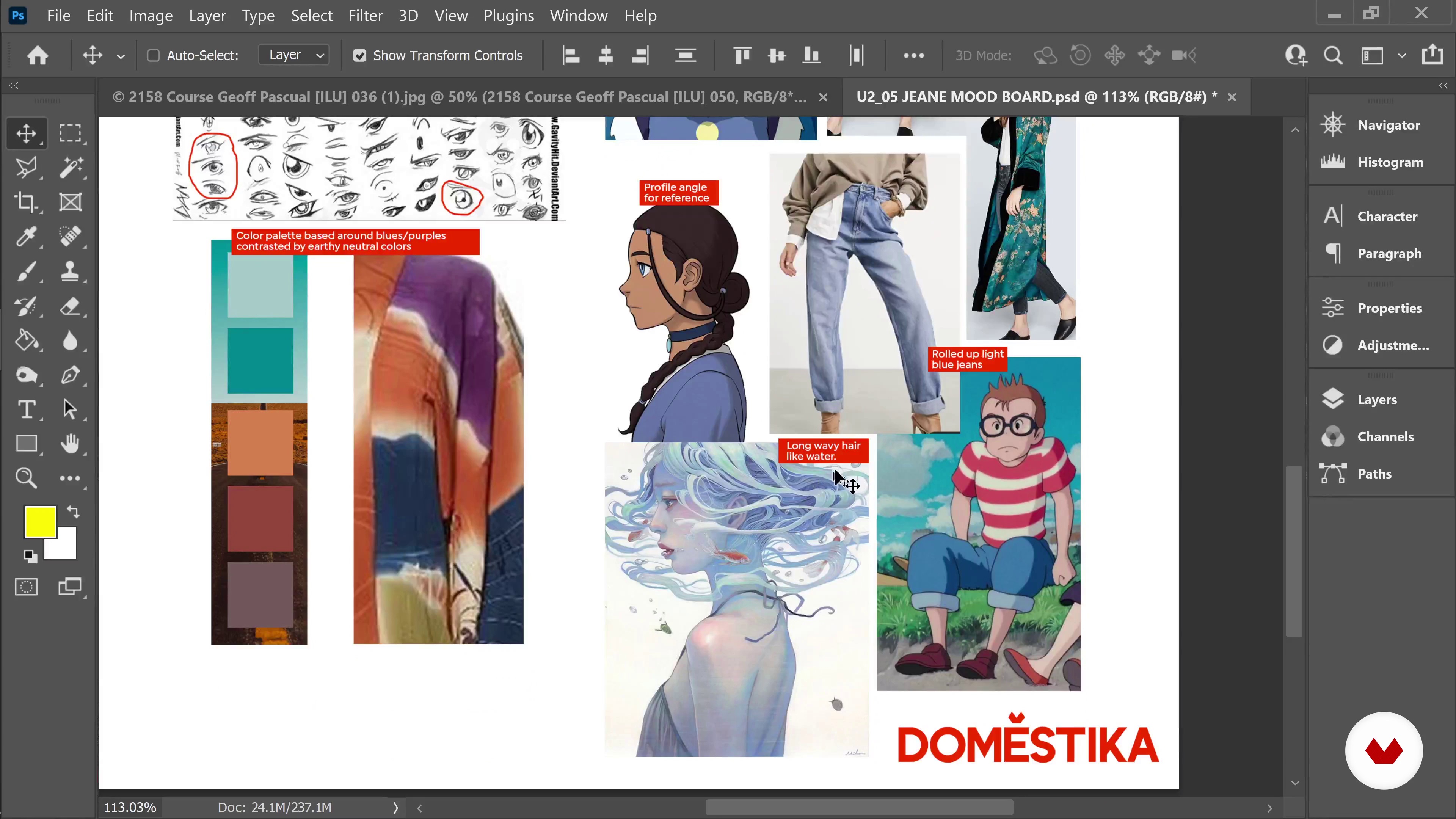The height and width of the screenshot is (819, 1456).
Task: Click the Share image icon
Action: coord(1432,55)
